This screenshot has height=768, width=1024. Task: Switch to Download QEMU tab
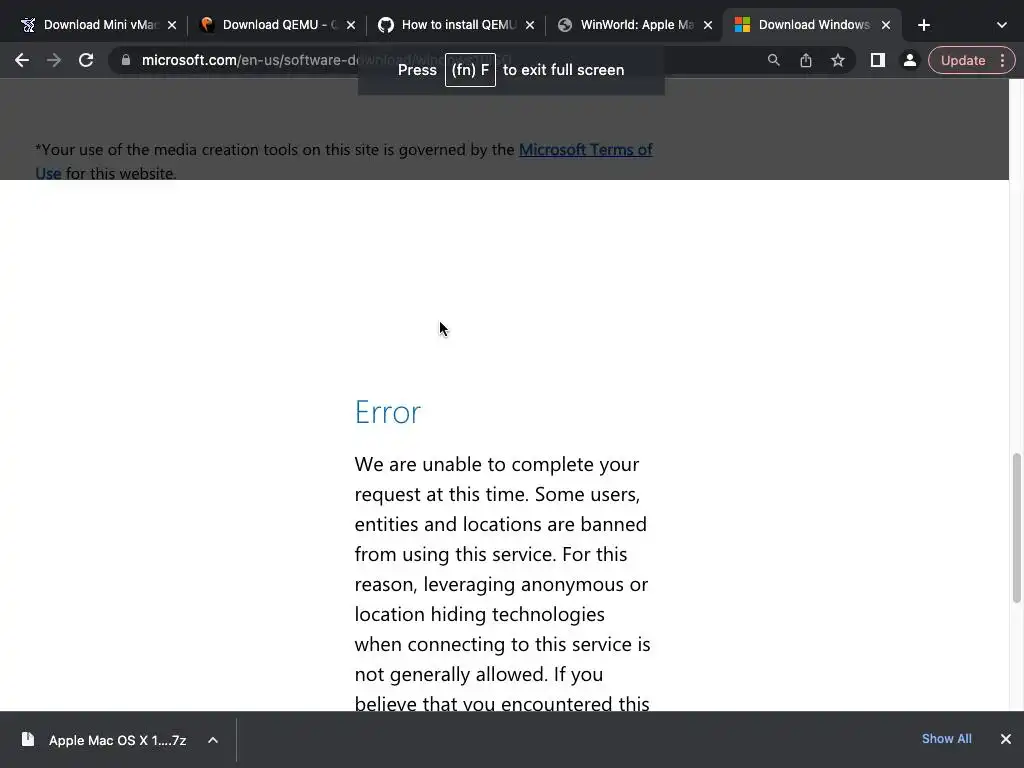click(278, 25)
